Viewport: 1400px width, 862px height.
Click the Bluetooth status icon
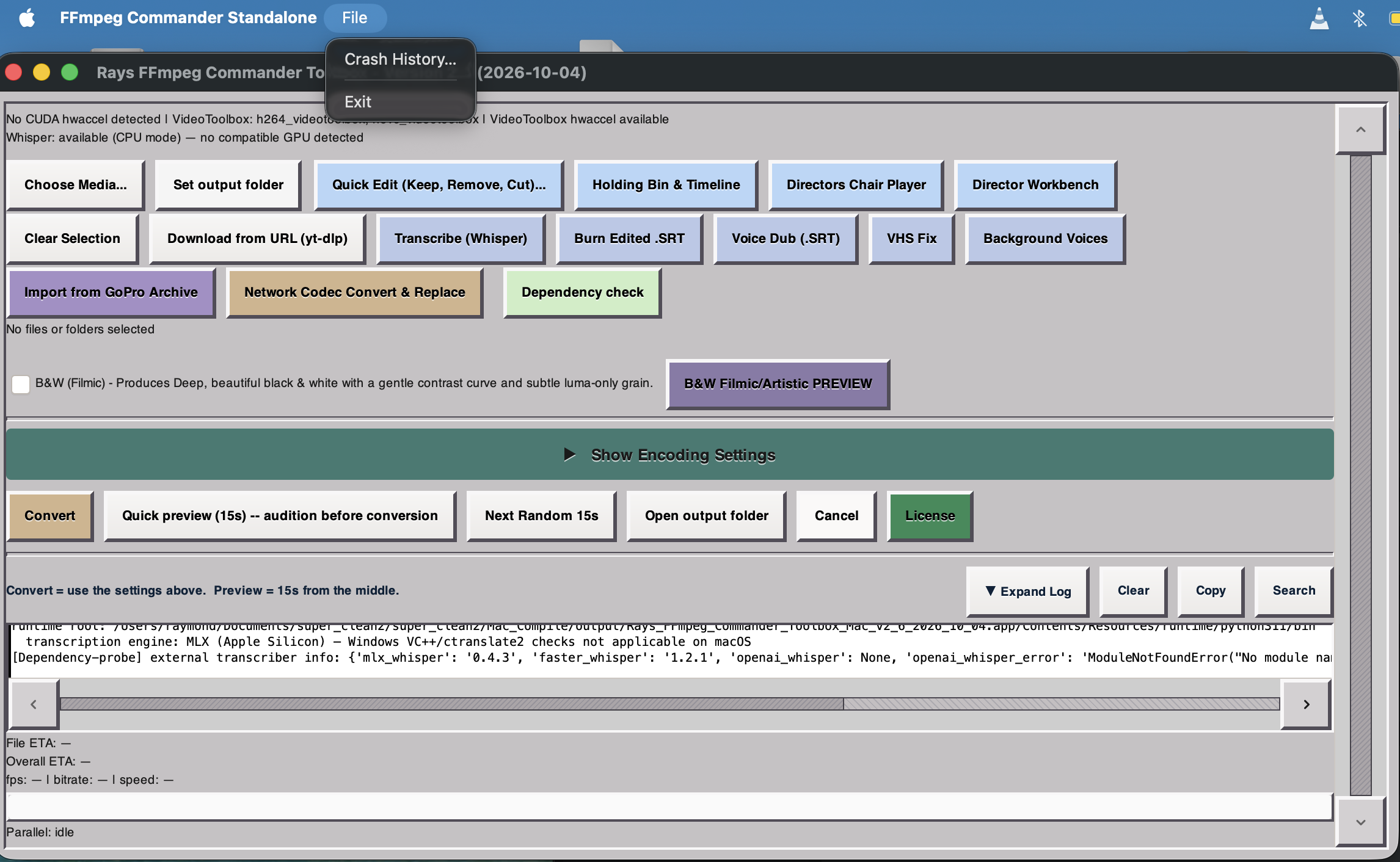coord(1359,18)
